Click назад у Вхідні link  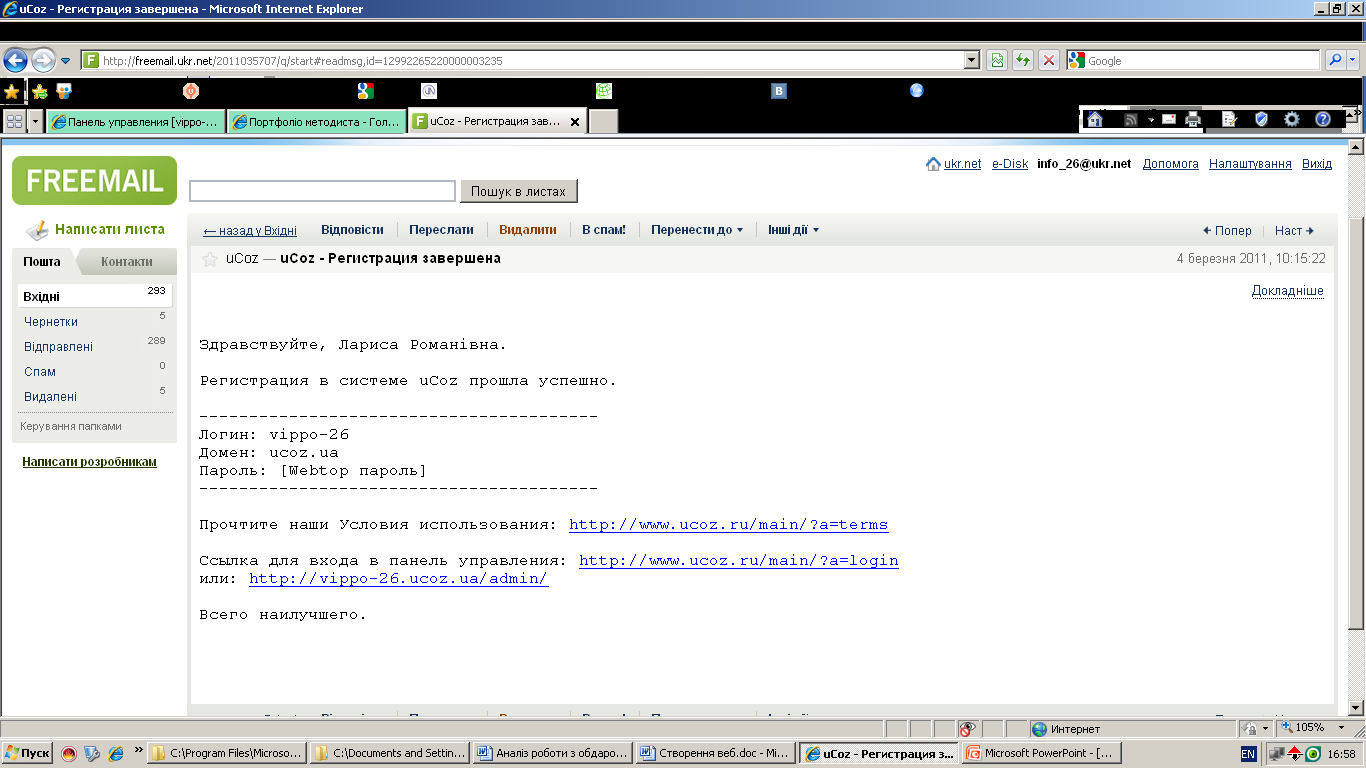point(250,230)
